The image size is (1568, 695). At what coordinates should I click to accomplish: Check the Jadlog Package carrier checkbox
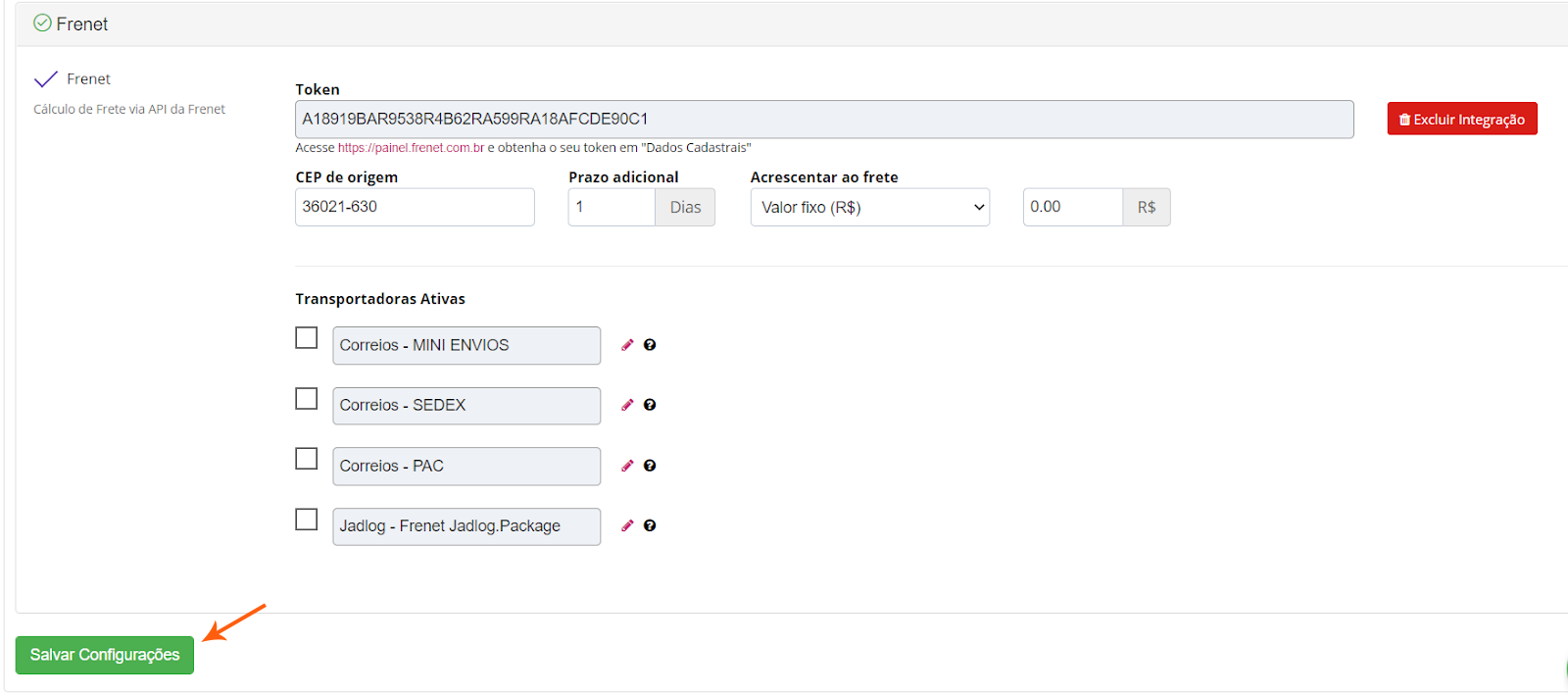click(x=307, y=520)
